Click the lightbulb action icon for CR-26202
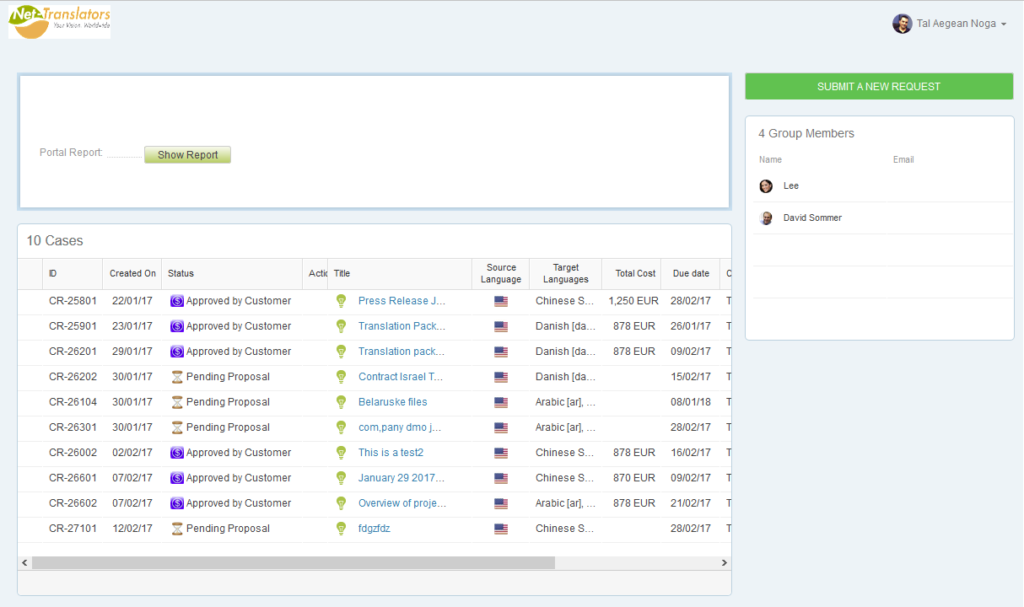 341,377
